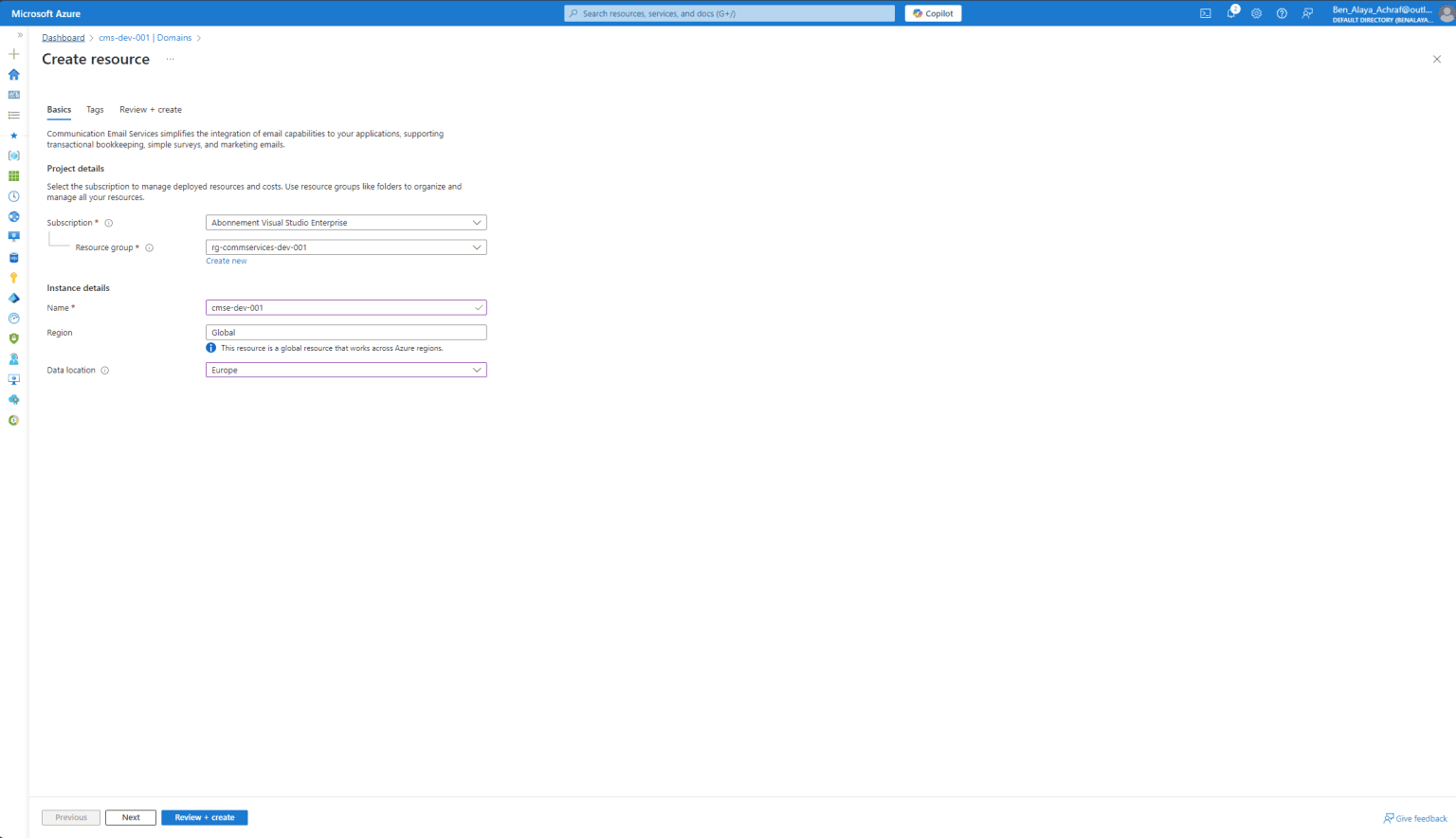1456x838 pixels.
Task: Click the Review + create button
Action: 204,817
